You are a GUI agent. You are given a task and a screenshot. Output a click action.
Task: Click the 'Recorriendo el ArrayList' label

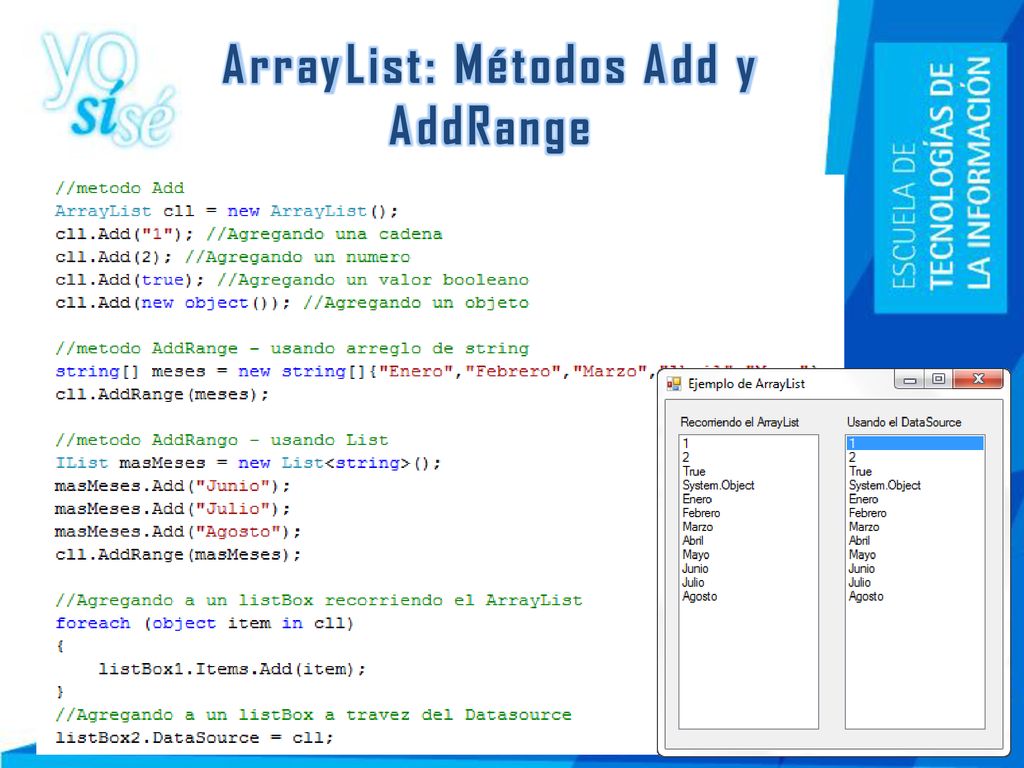pos(739,423)
